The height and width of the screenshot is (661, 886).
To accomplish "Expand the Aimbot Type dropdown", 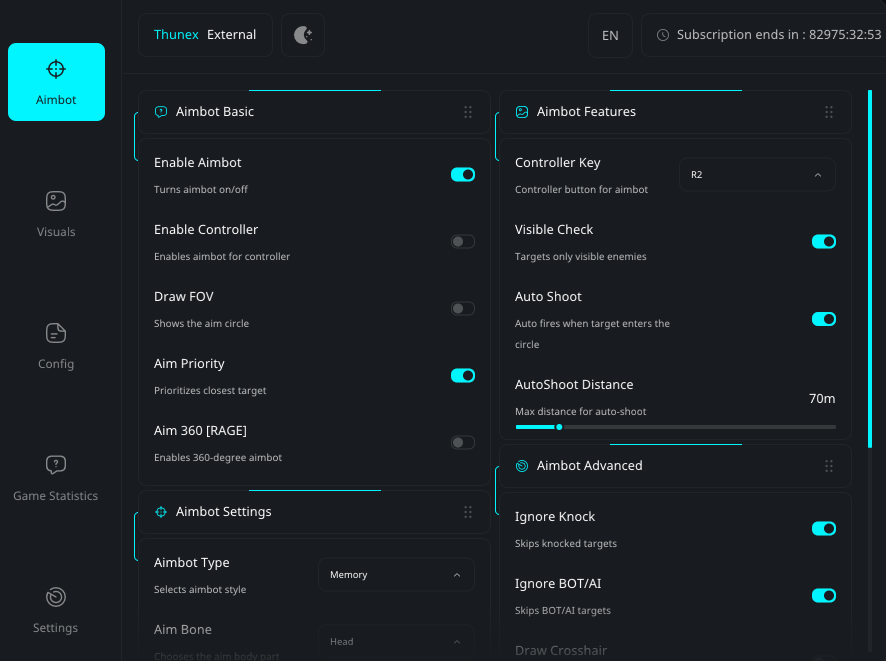I will pyautogui.click(x=396, y=574).
